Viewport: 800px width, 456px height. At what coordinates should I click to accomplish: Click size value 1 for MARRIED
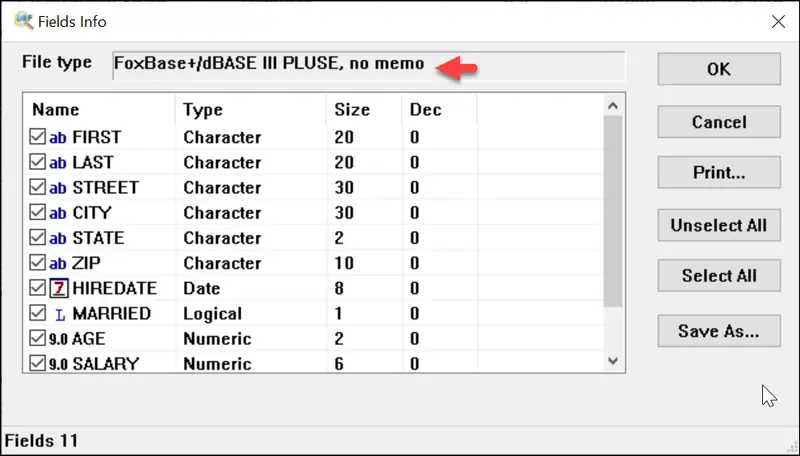(338, 314)
